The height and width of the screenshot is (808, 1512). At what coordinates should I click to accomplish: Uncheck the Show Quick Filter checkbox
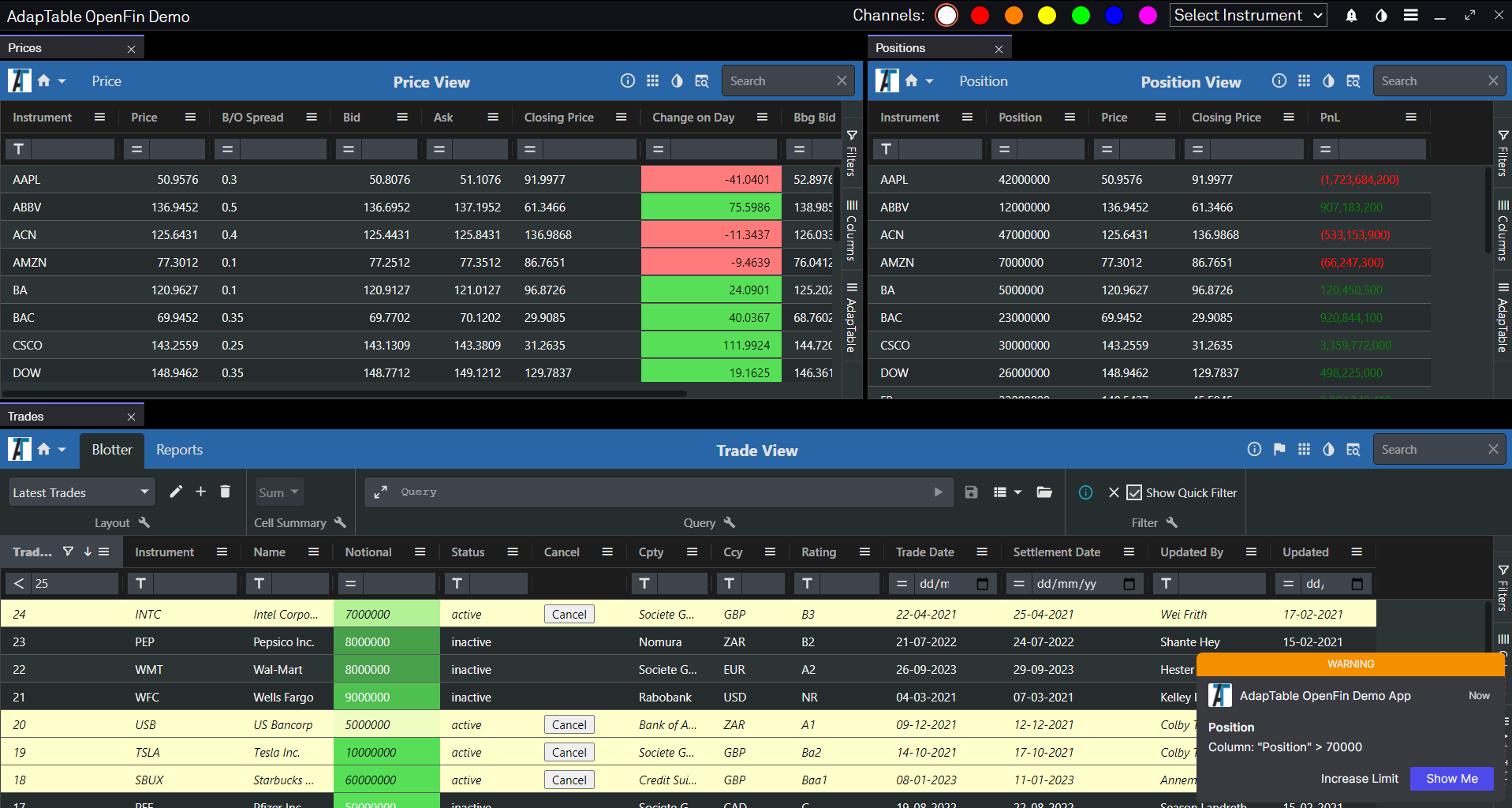1133,492
